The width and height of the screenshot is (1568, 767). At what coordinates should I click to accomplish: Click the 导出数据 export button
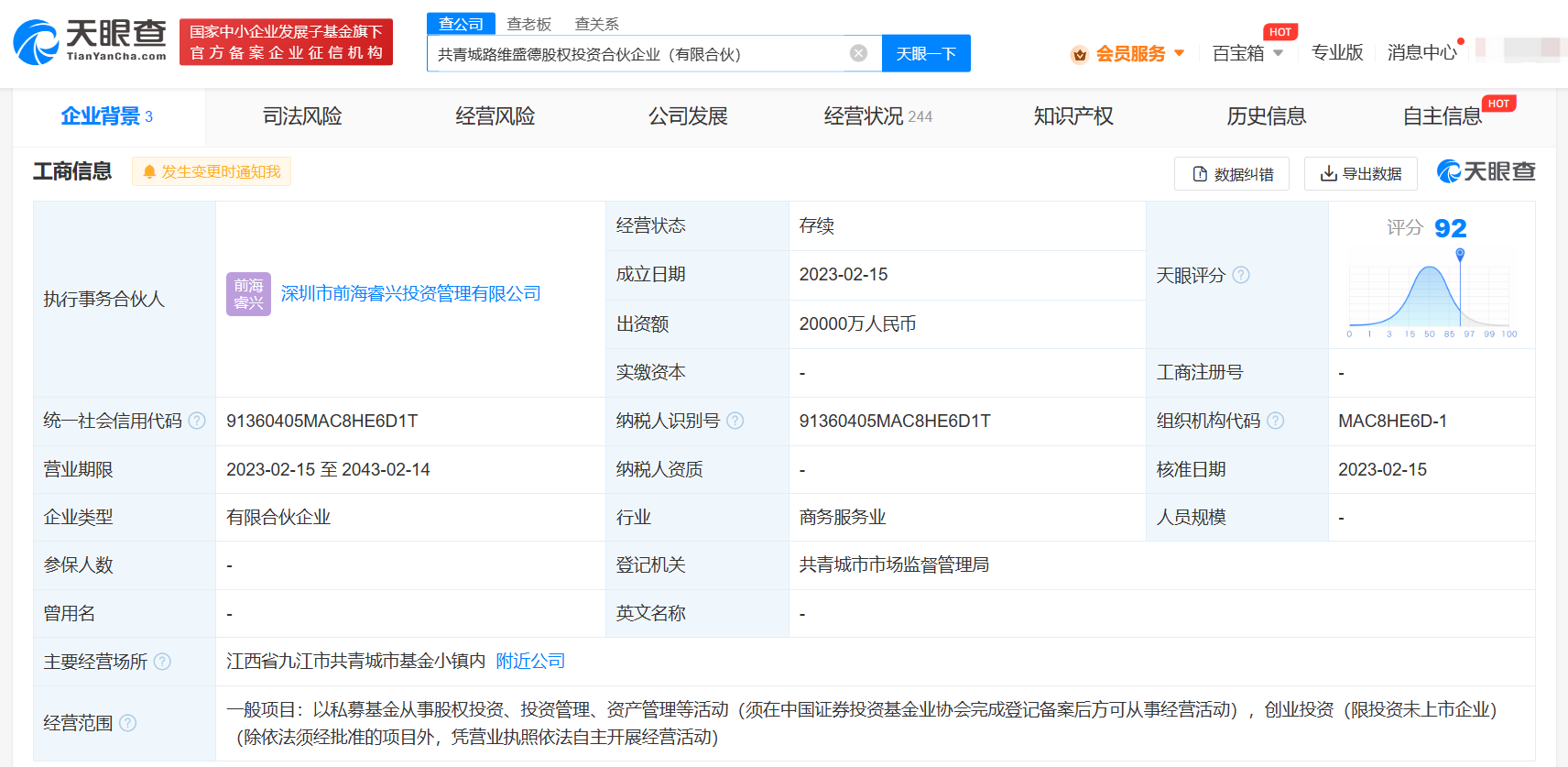pyautogui.click(x=1360, y=173)
